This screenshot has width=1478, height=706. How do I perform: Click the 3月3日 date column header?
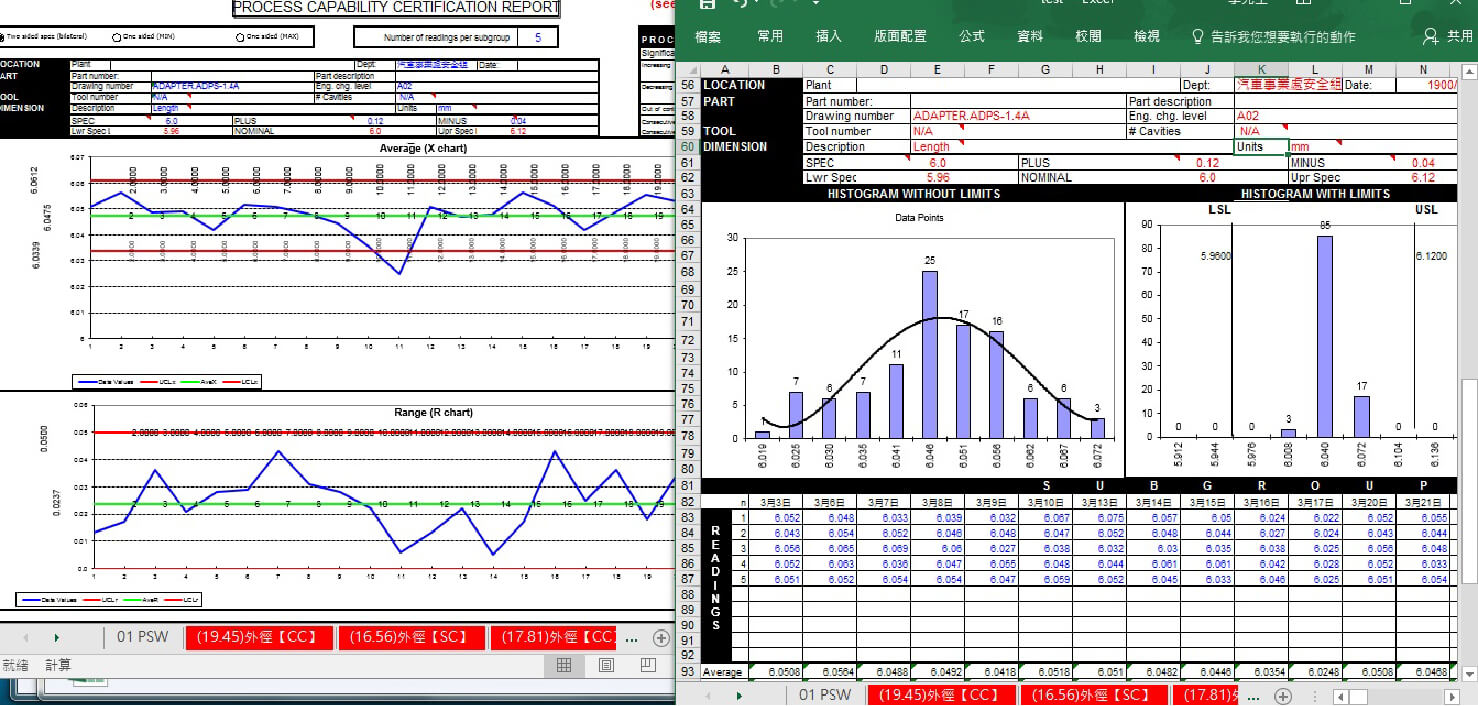click(775, 502)
